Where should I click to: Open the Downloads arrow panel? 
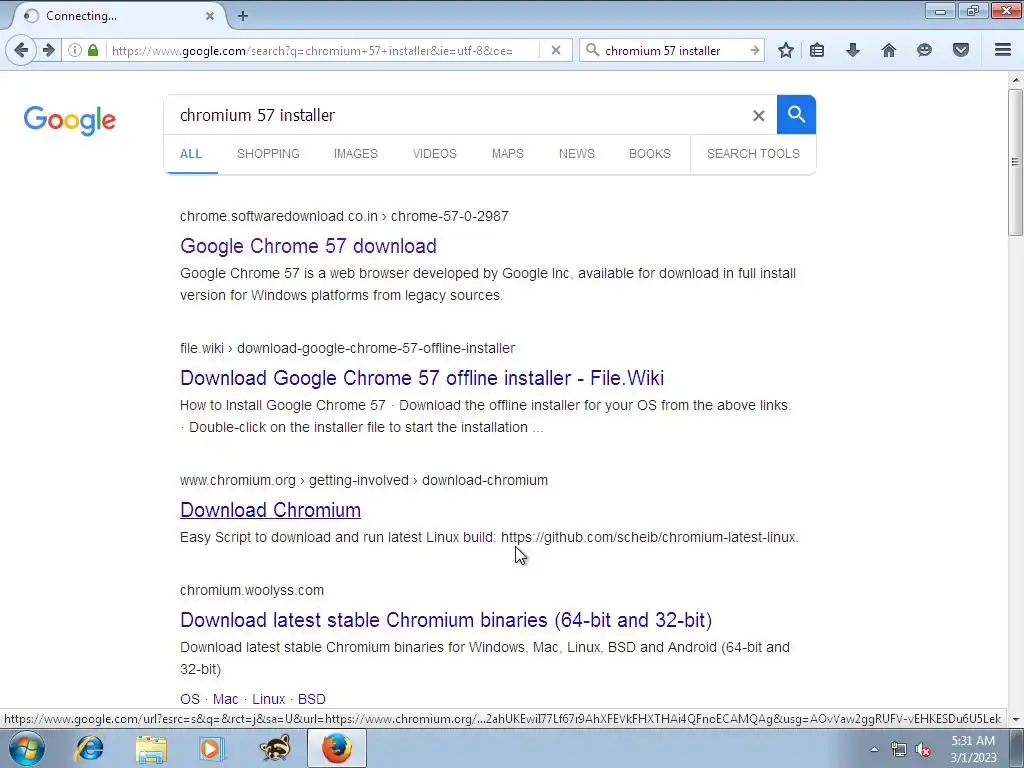pyautogui.click(x=853, y=50)
